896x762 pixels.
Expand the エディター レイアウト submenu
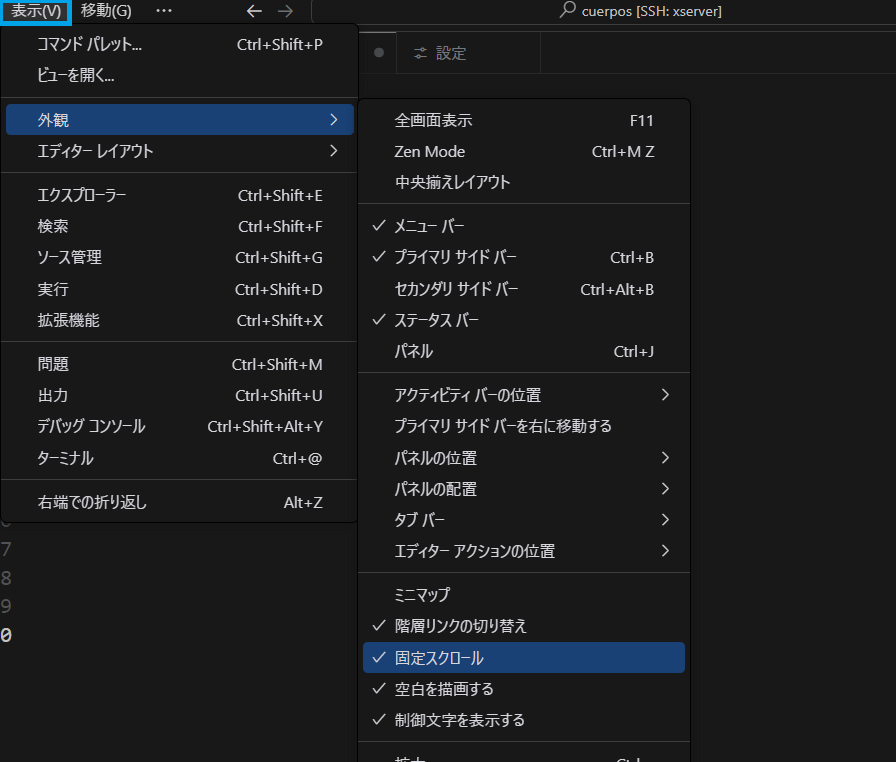(179, 151)
